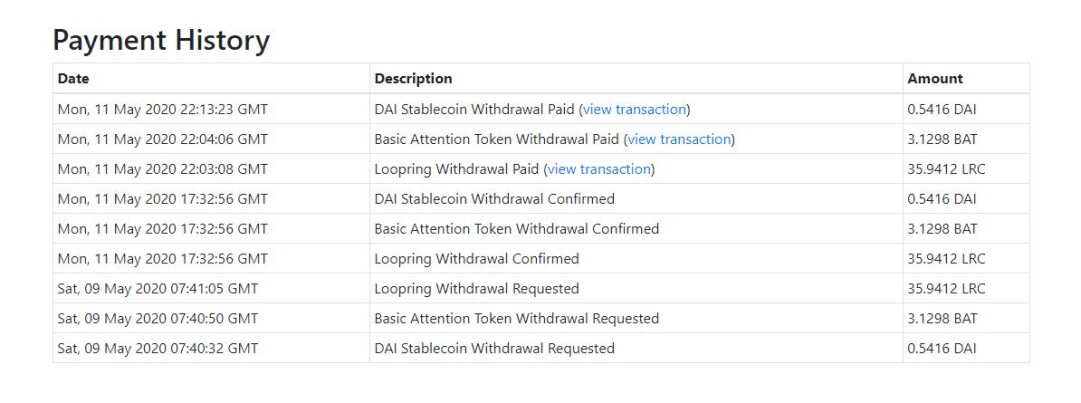Select DAI Stablecoin Withdrawal Confirmed row text
Image resolution: width=1081 pixels, height=403 pixels.
494,199
